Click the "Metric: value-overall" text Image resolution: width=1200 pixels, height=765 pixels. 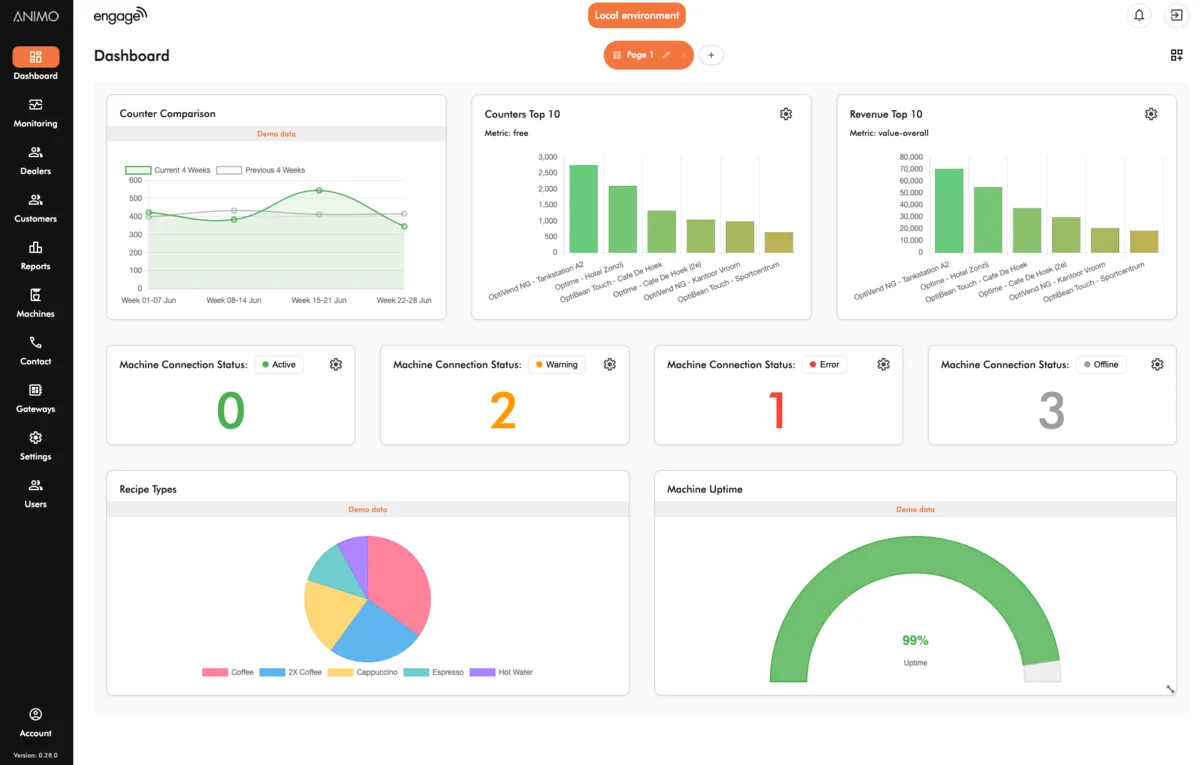click(889, 133)
